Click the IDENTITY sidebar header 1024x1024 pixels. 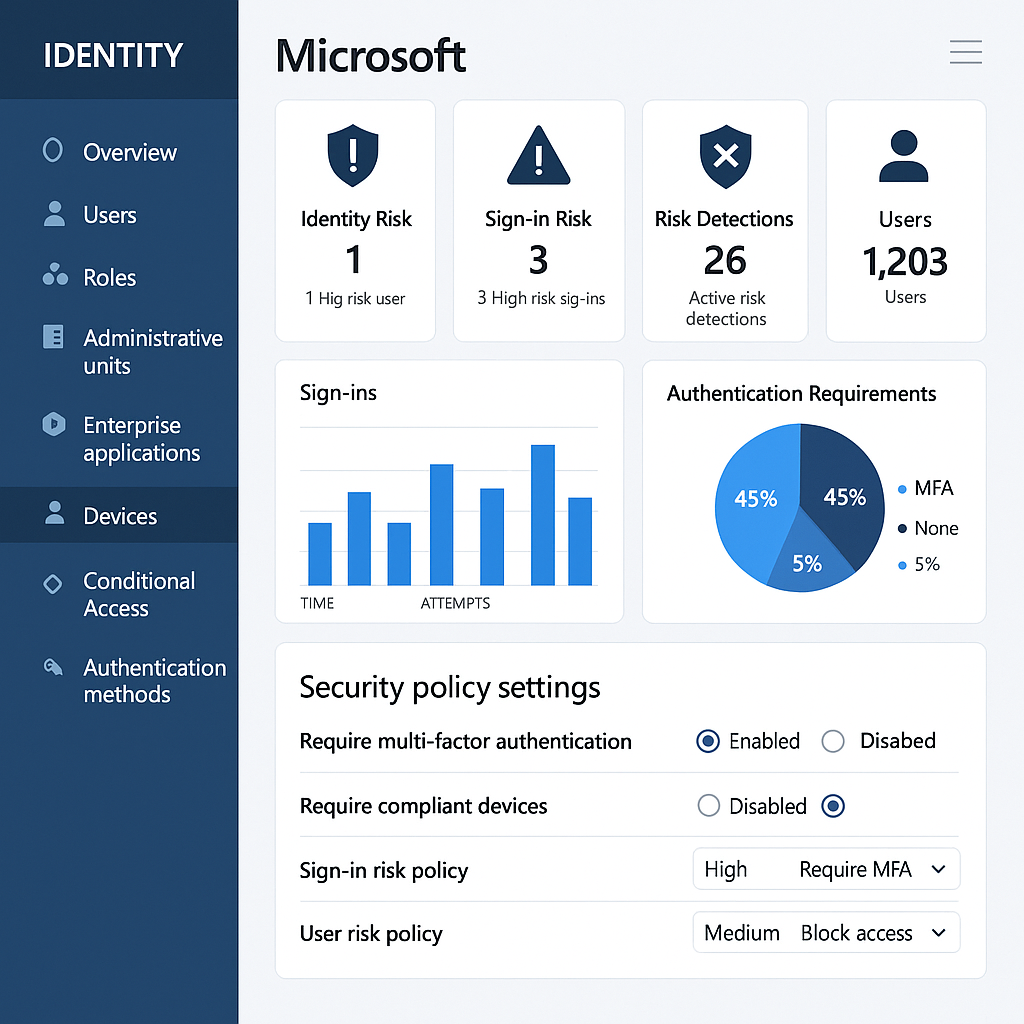[x=113, y=56]
